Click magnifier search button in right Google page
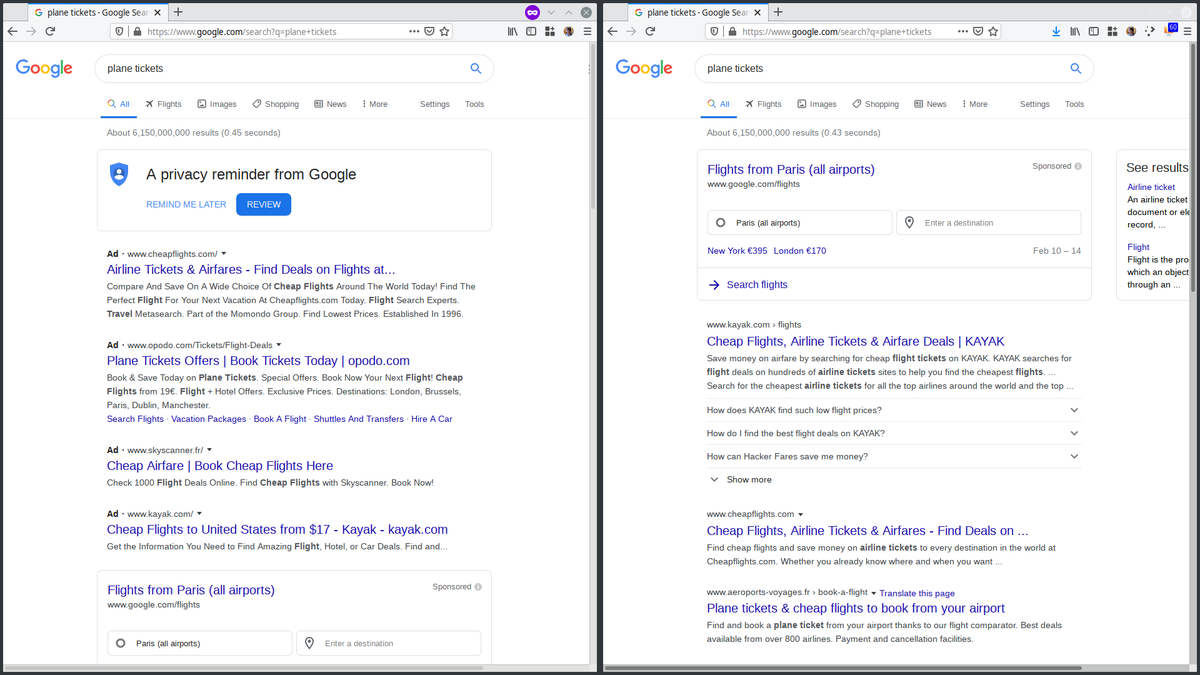The image size is (1200, 675). coord(1076,68)
